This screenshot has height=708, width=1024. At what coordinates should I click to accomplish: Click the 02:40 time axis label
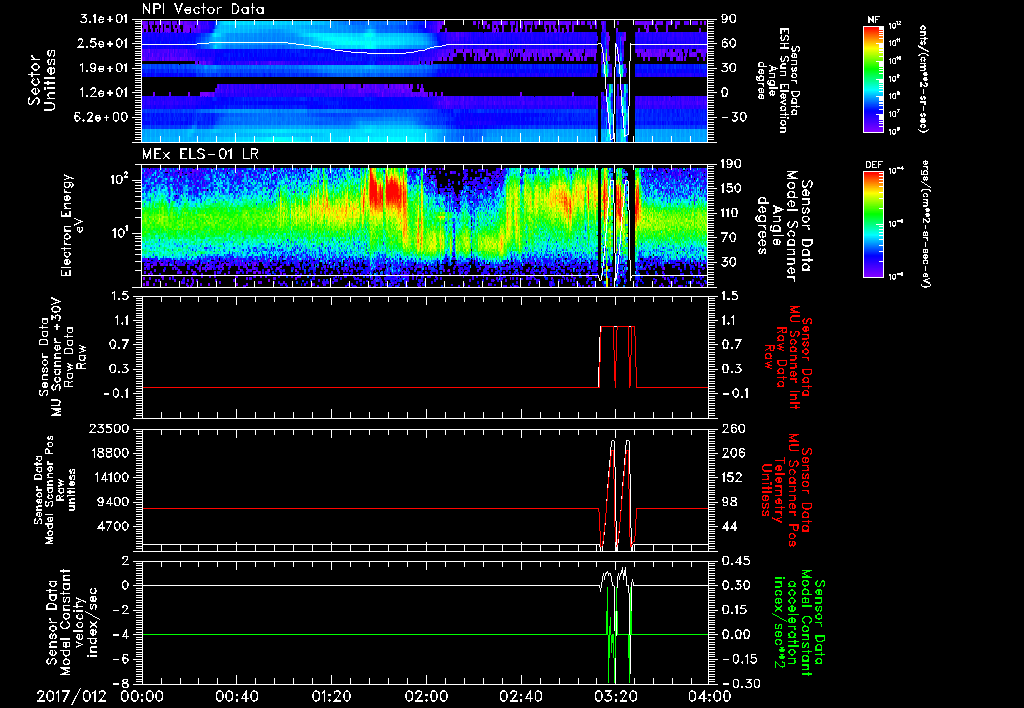[520, 695]
